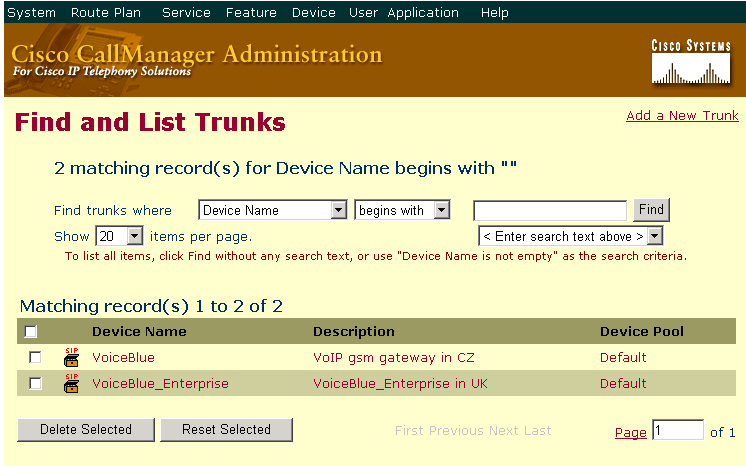The width and height of the screenshot is (746, 466).
Task: Click 'Matching record(s) 1 to 2 of 2' text
Action: [151, 306]
